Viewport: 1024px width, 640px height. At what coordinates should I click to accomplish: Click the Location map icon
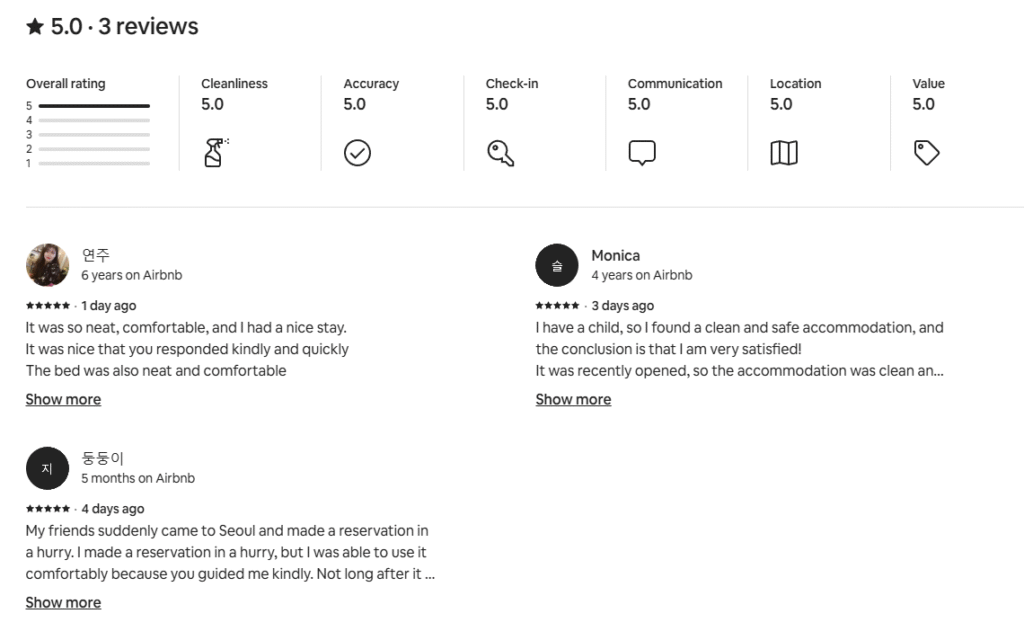[784, 153]
